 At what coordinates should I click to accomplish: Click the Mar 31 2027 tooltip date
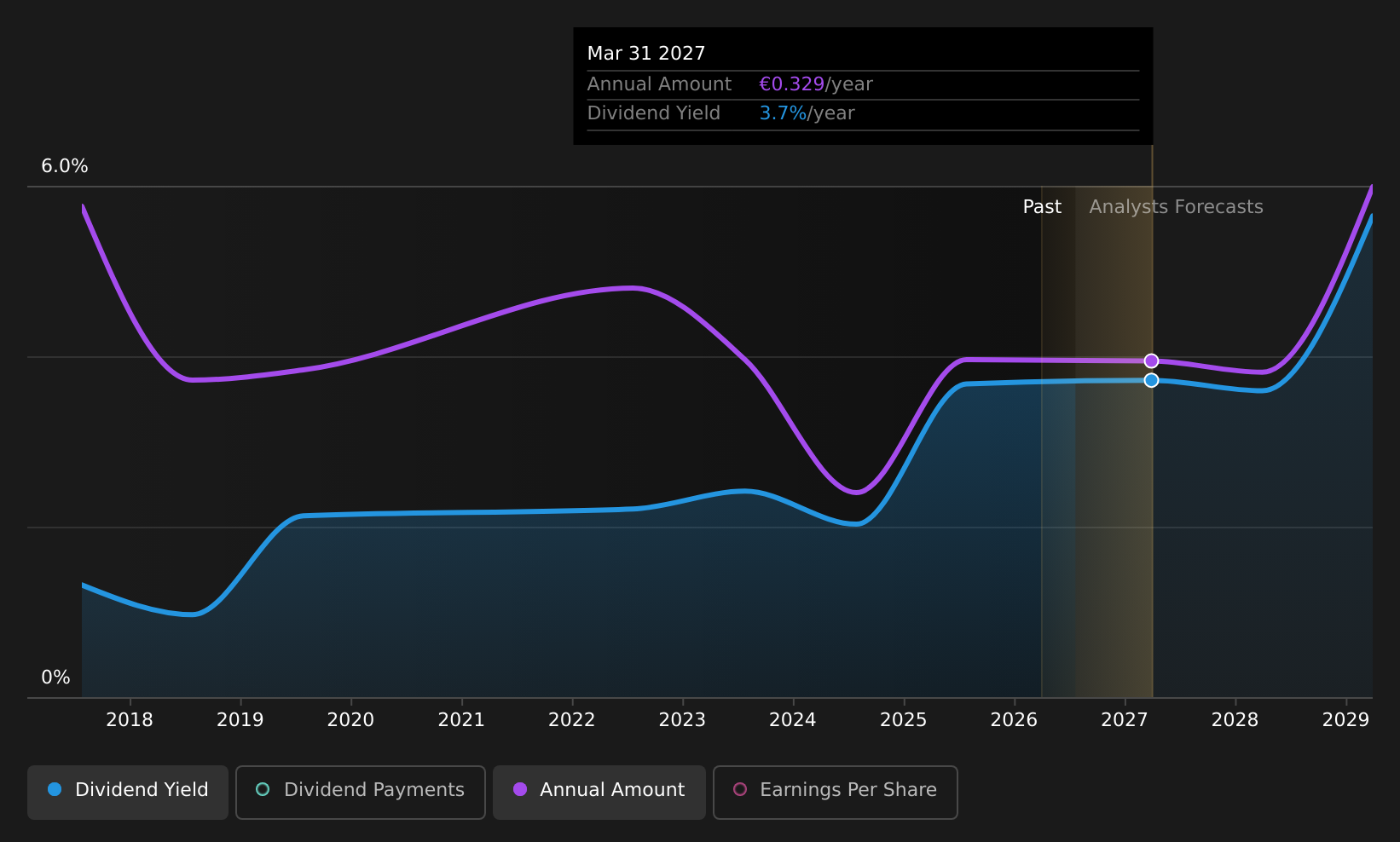point(646,54)
